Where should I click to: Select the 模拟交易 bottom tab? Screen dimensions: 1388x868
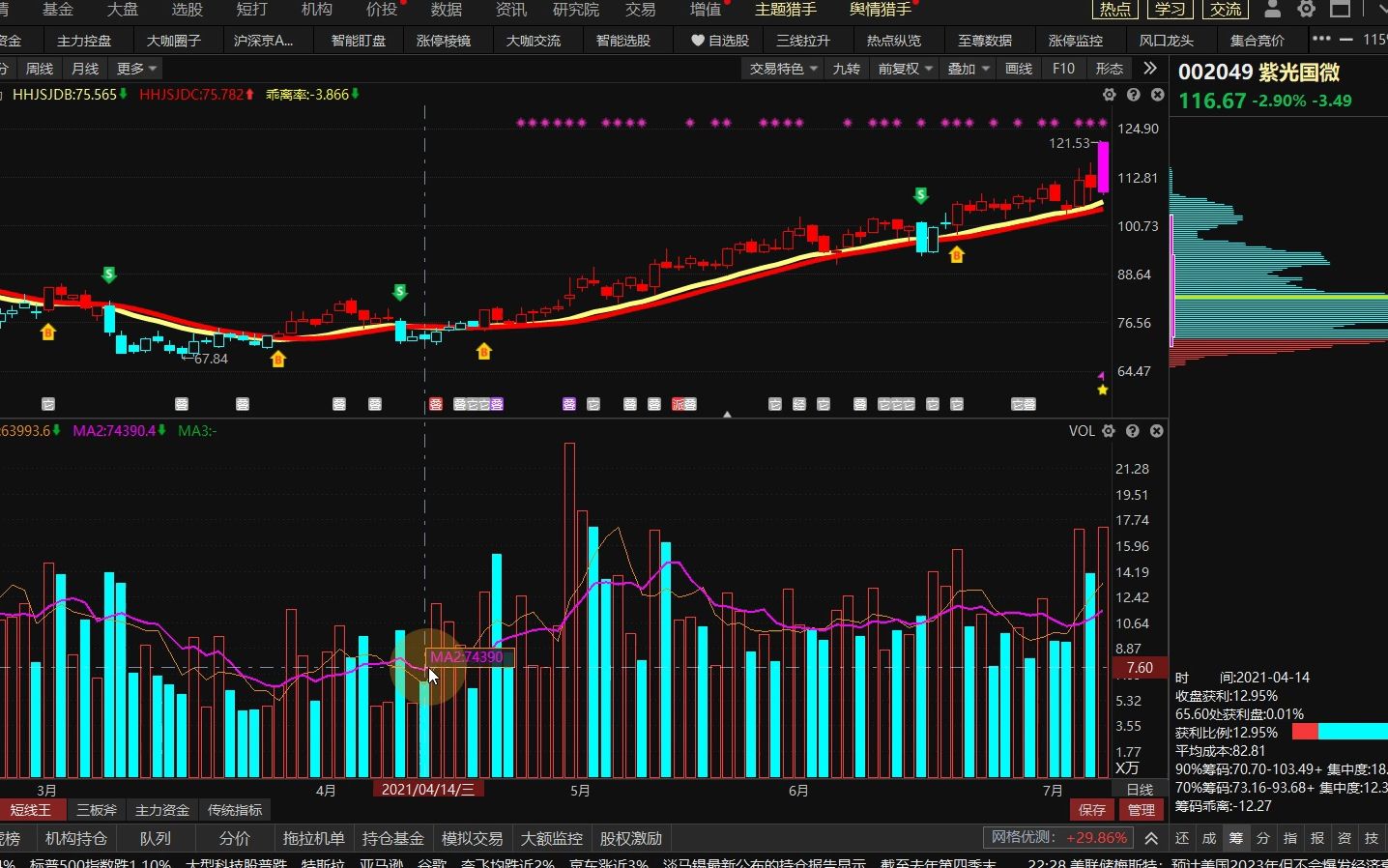click(473, 838)
